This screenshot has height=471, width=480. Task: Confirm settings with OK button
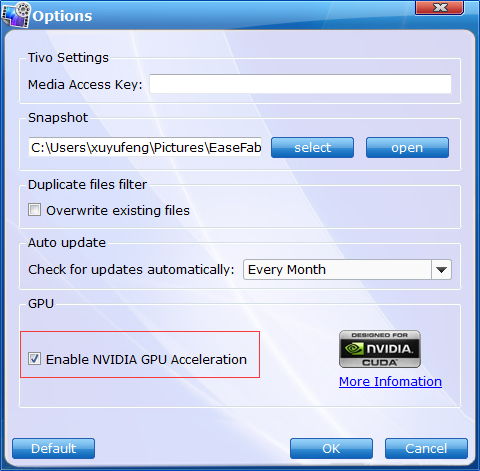(331, 448)
